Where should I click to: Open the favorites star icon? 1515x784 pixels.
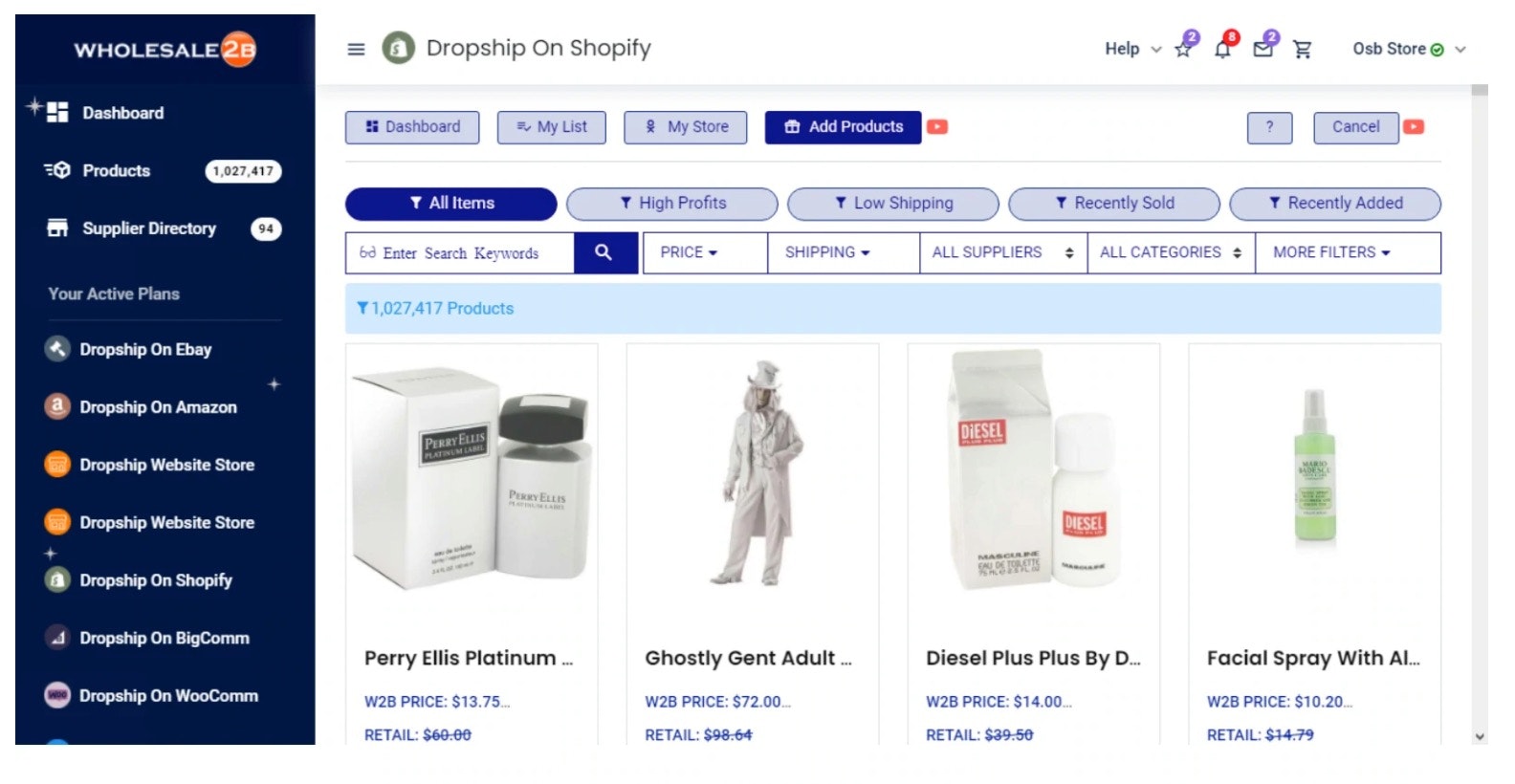(1184, 49)
